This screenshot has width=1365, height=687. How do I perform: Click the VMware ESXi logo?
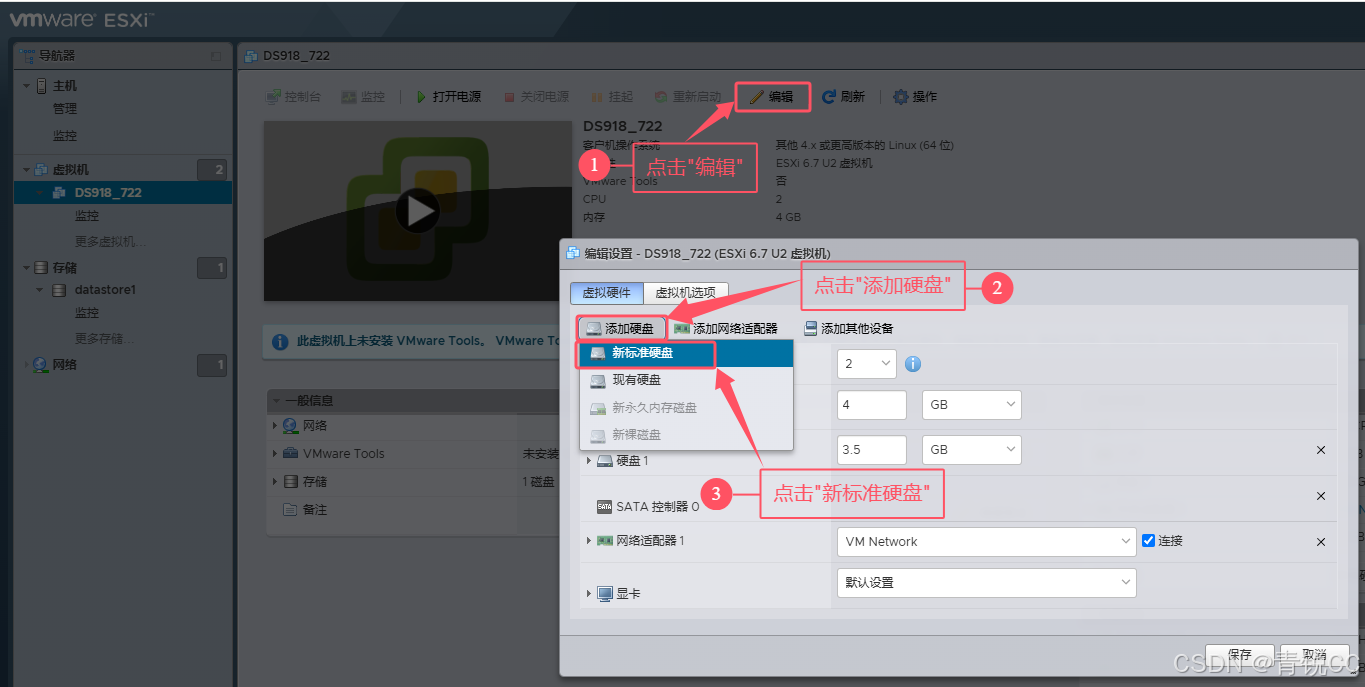[82, 19]
